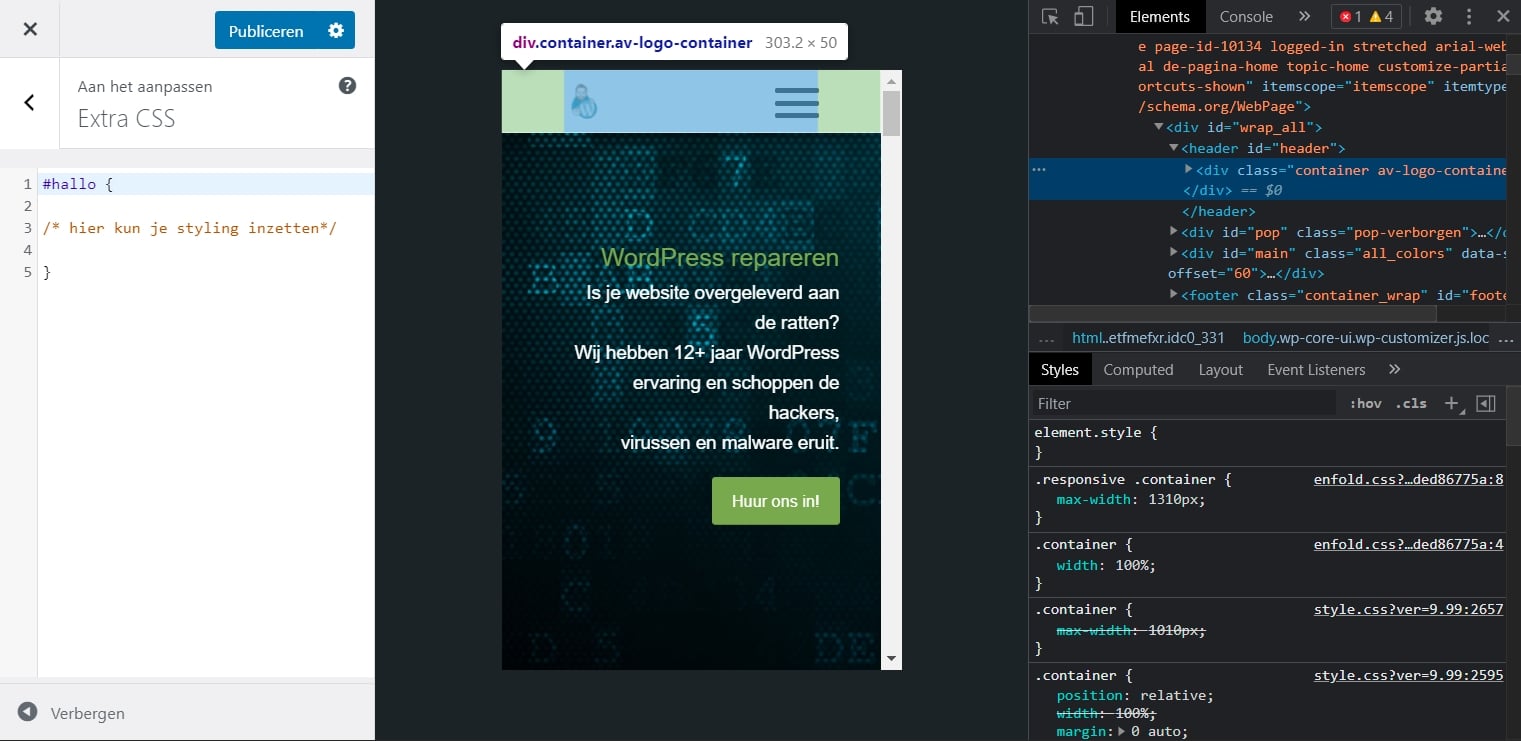Collapse the header#header node
The image size is (1521, 741).
tap(1174, 148)
